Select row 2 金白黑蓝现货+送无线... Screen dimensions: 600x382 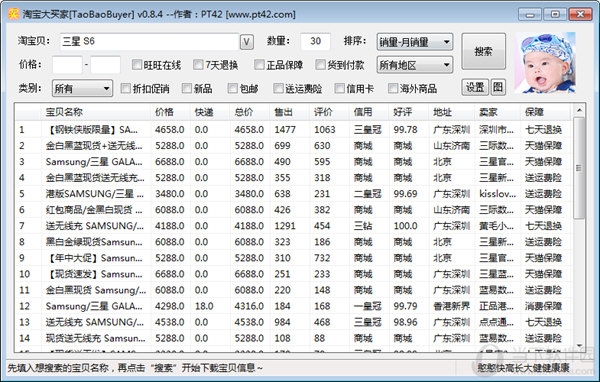[x=294, y=145]
